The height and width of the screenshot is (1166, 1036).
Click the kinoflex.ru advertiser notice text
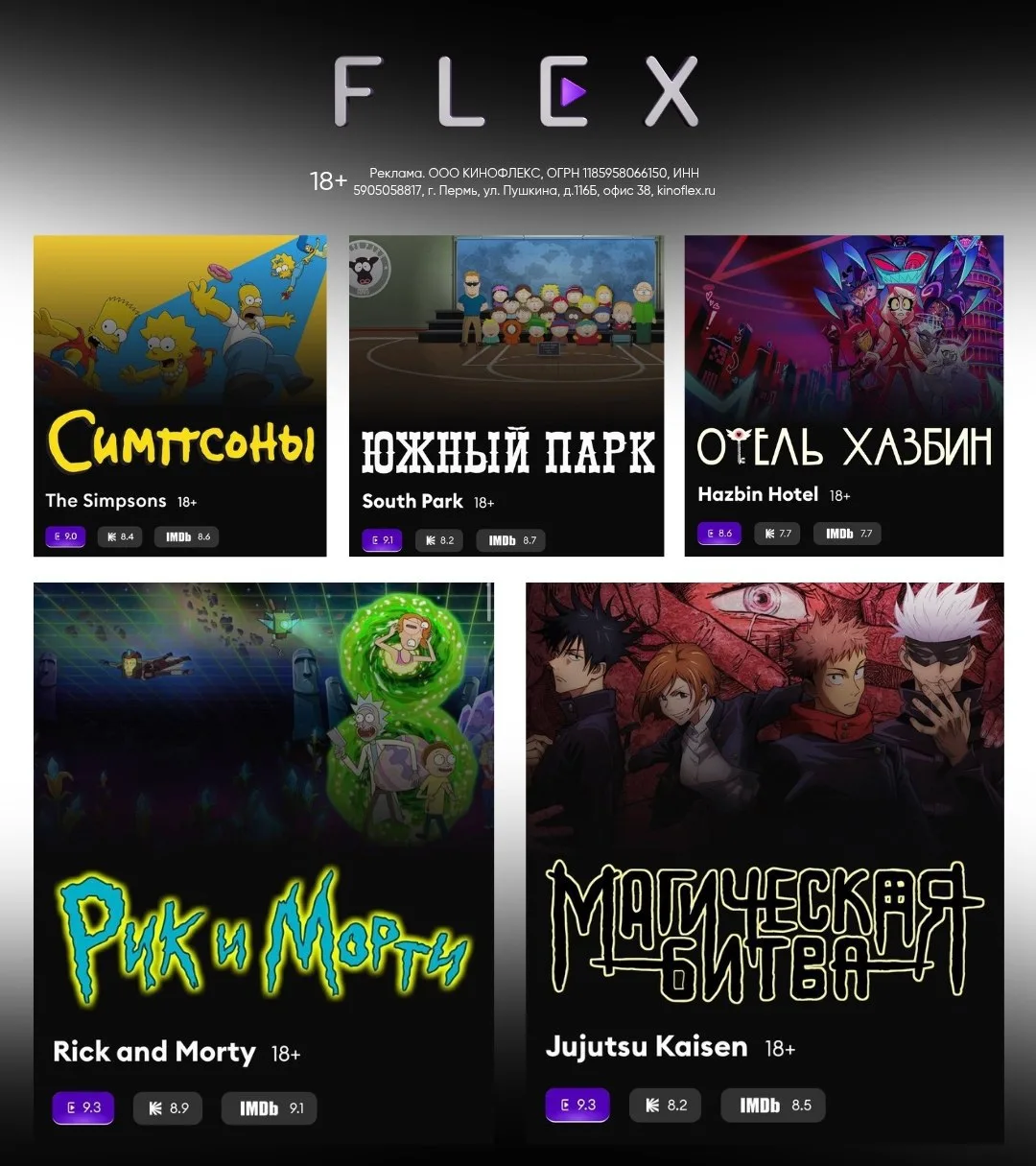pyautogui.click(x=534, y=181)
